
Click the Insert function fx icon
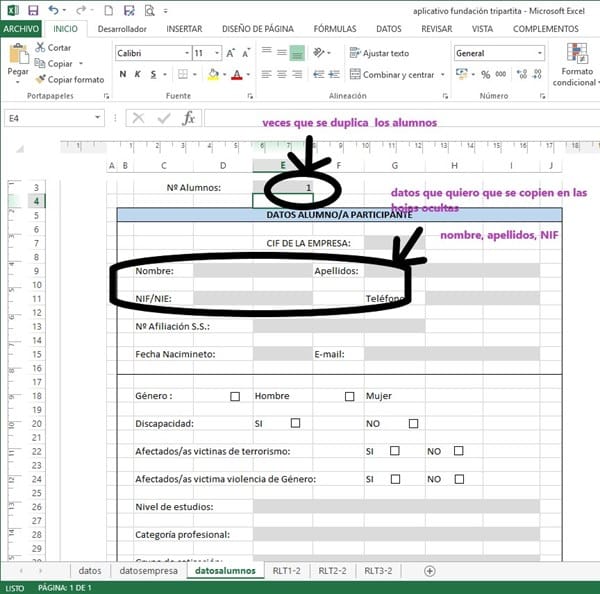click(188, 118)
